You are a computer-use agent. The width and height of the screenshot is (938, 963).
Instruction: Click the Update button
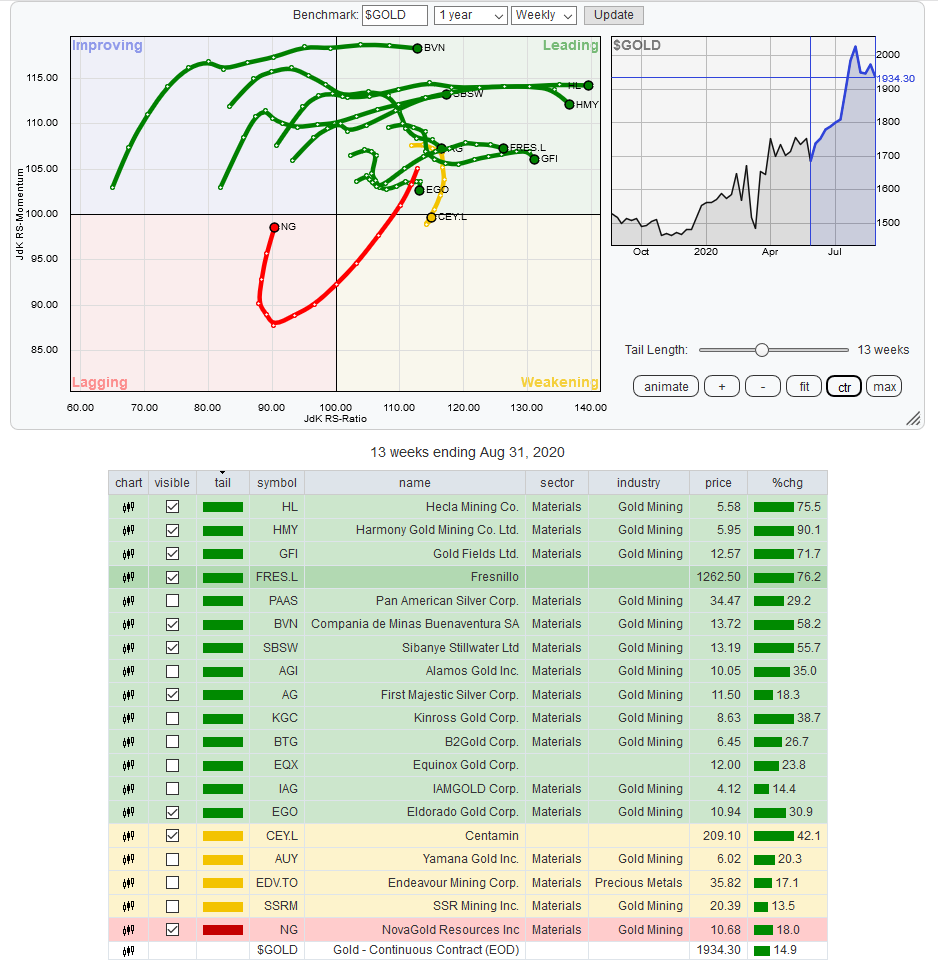pyautogui.click(x=614, y=15)
